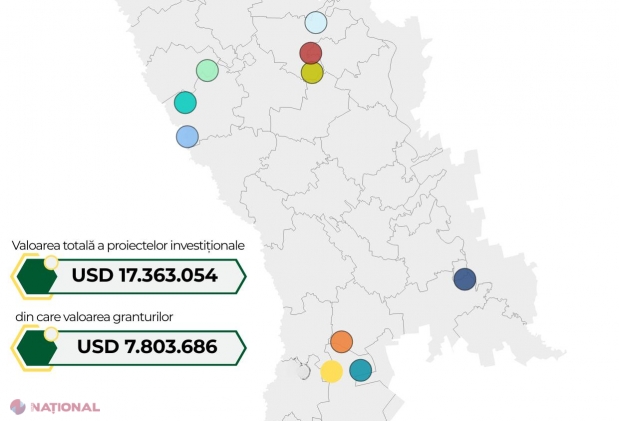The image size is (619, 421).
Task: Click 'Valoarea totală a proiectelor investiționale' text
Action: [x=128, y=245]
